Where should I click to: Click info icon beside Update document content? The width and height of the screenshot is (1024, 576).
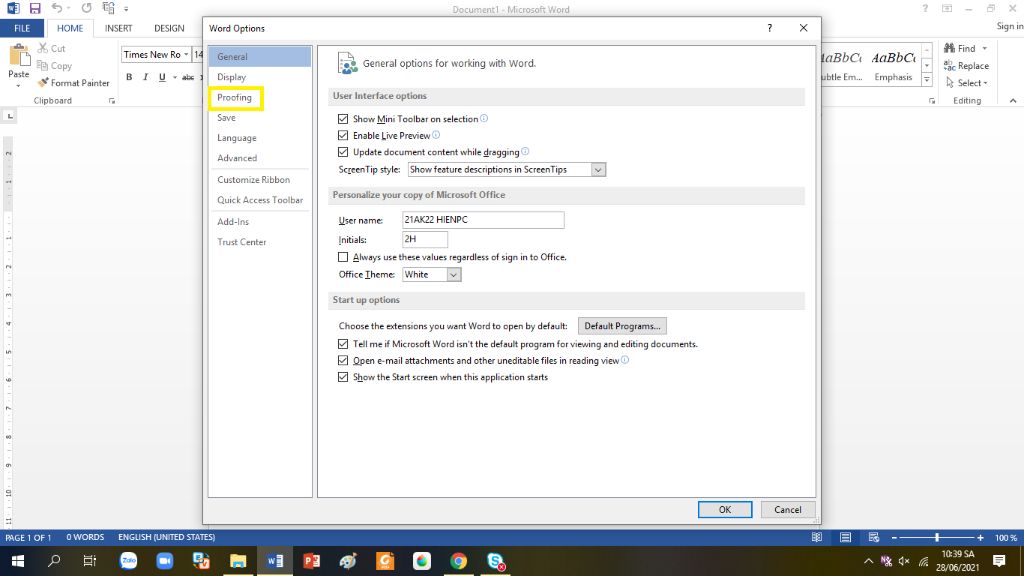pos(525,152)
